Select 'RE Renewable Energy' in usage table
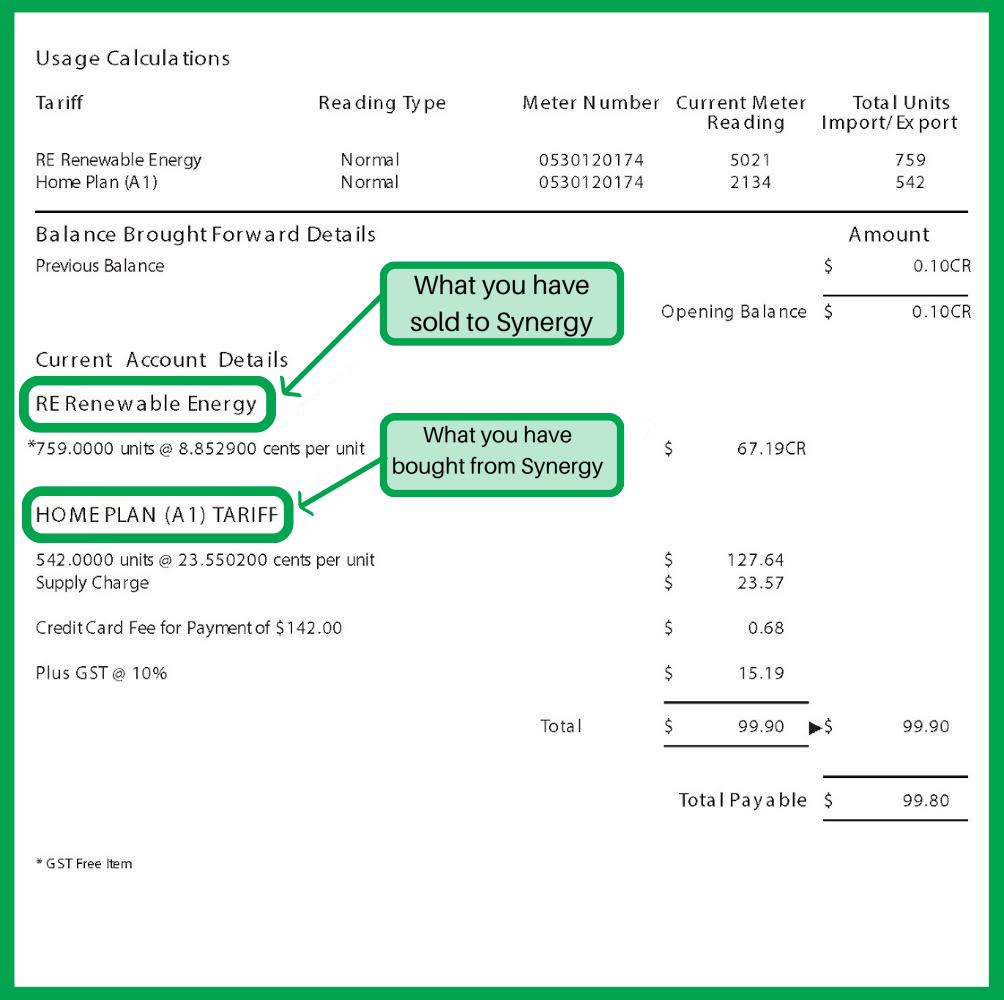Screen dimensions: 1004x1000 click(x=118, y=159)
